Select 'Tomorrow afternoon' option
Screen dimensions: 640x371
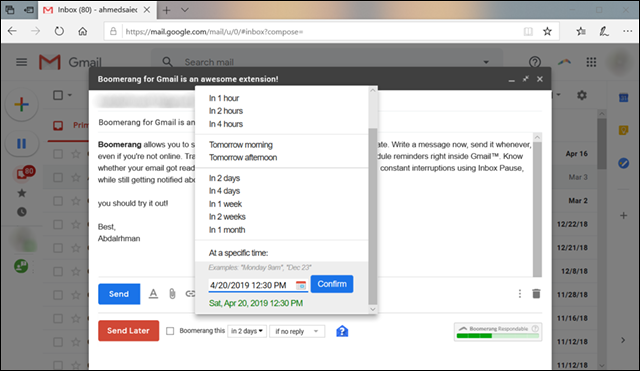click(243, 157)
